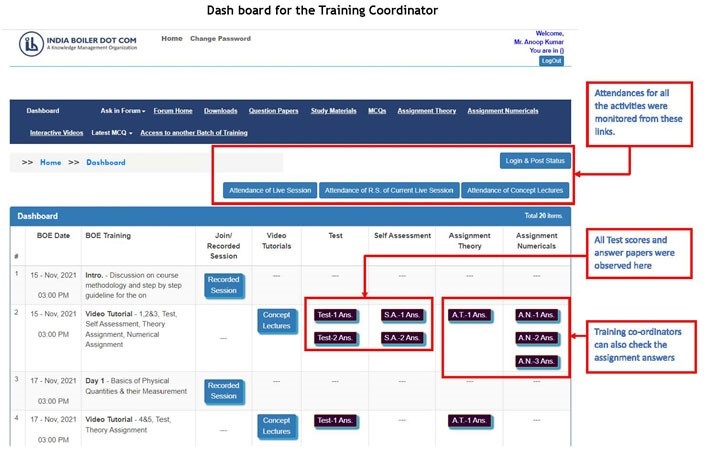Open the Question Papers link

(275, 110)
